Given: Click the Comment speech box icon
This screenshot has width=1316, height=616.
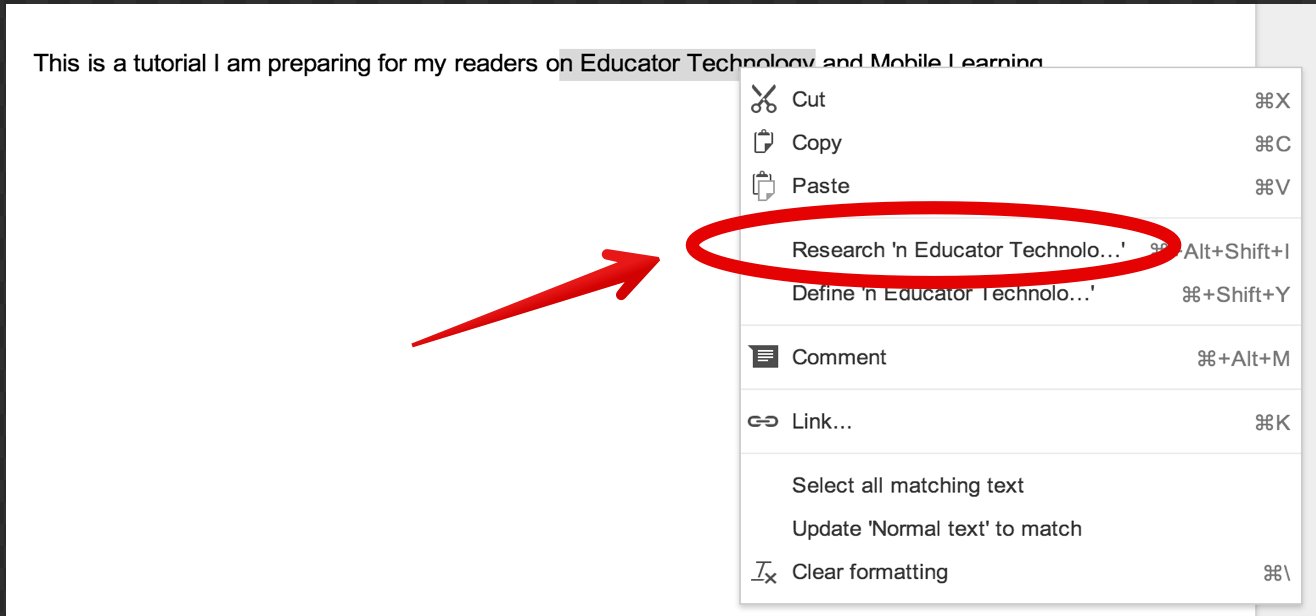Looking at the screenshot, I should click(763, 357).
